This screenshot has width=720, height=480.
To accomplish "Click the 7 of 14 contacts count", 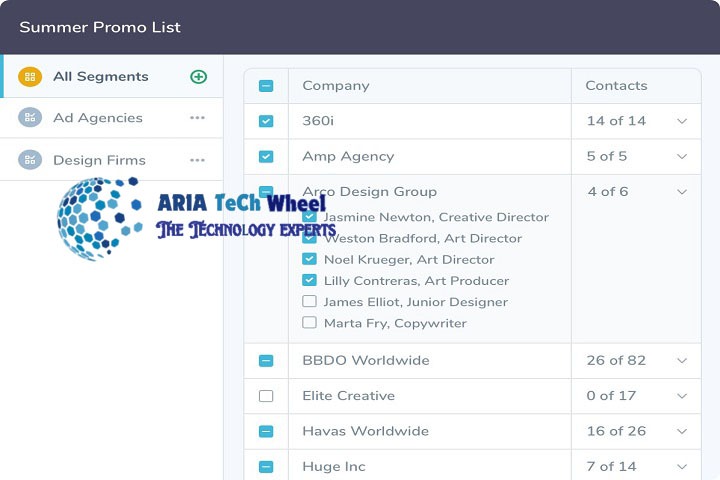I will click(611, 466).
